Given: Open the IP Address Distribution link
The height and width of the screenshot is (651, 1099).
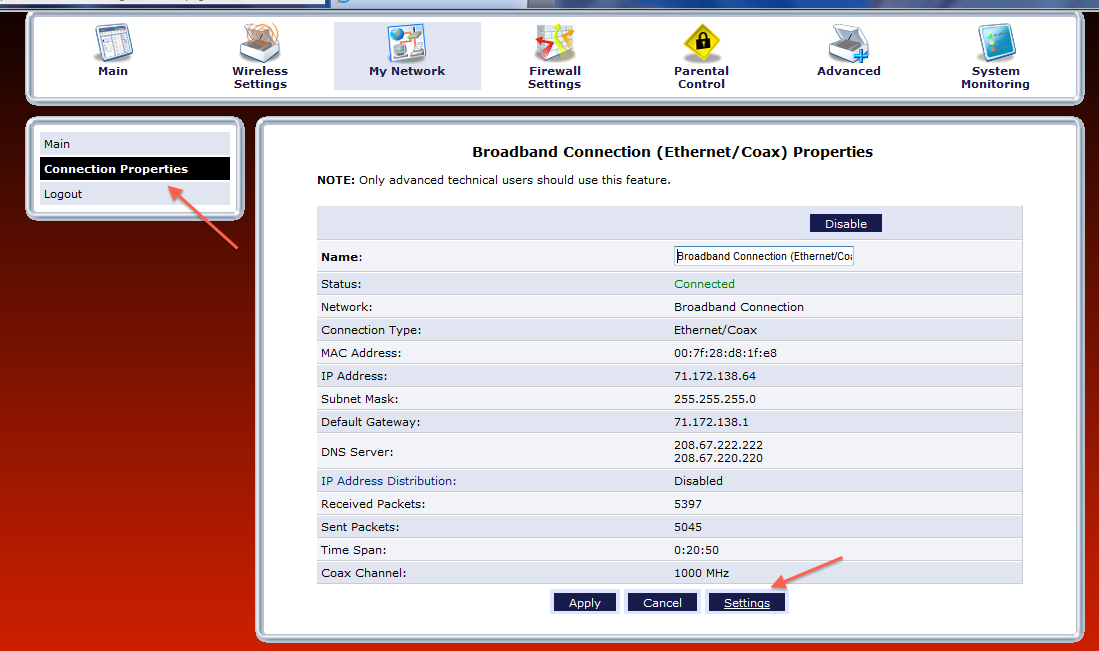Looking at the screenshot, I should click(388, 481).
